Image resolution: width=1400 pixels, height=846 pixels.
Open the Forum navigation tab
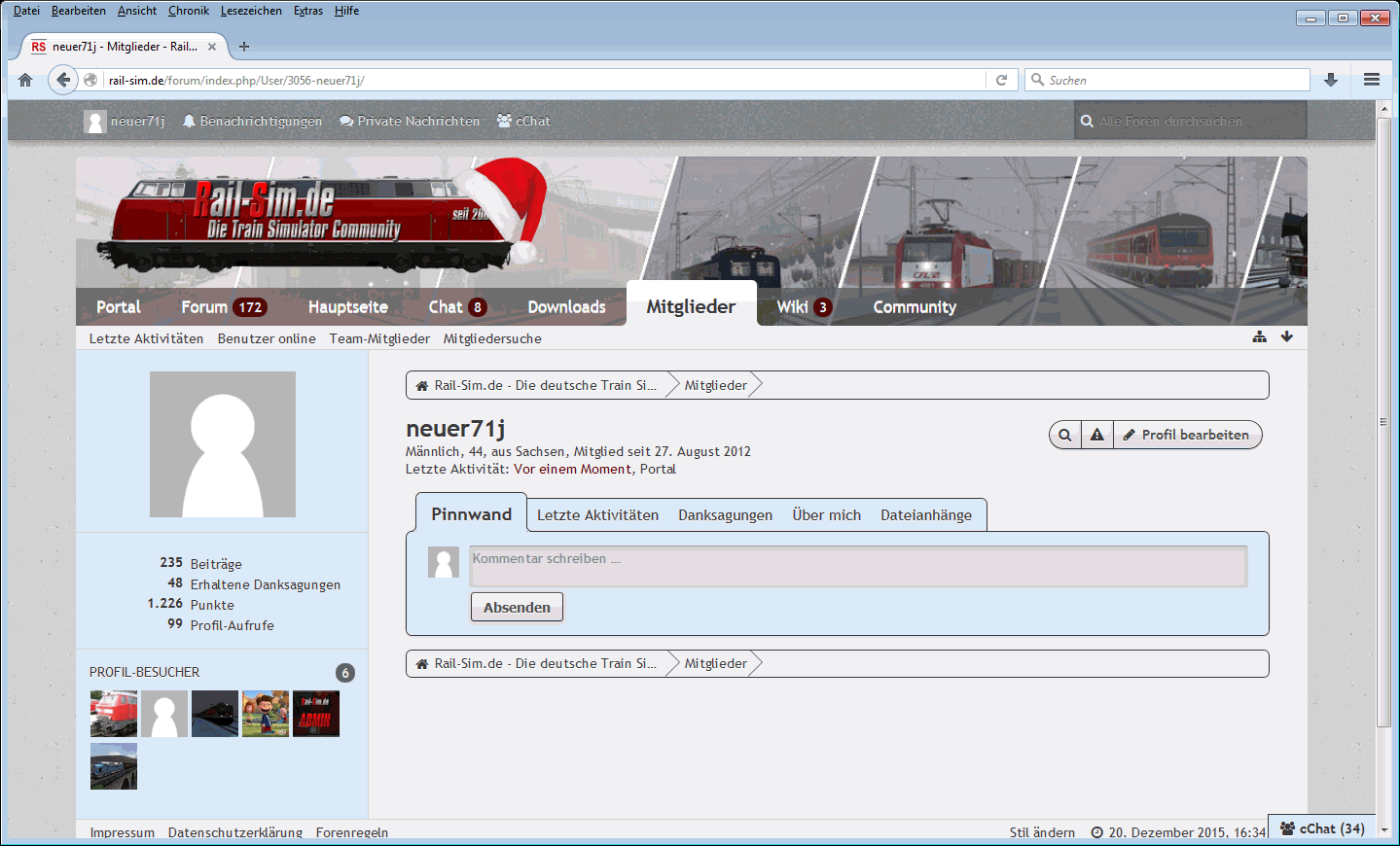(224, 307)
